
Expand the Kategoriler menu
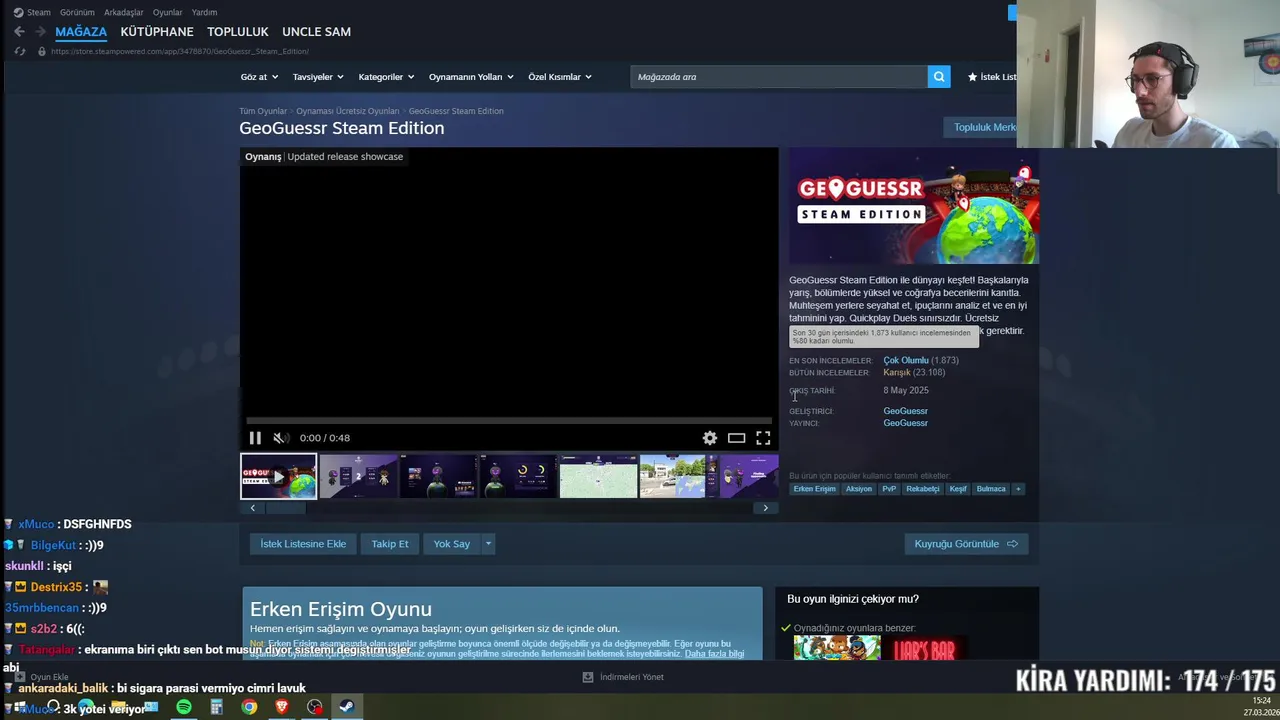(386, 77)
